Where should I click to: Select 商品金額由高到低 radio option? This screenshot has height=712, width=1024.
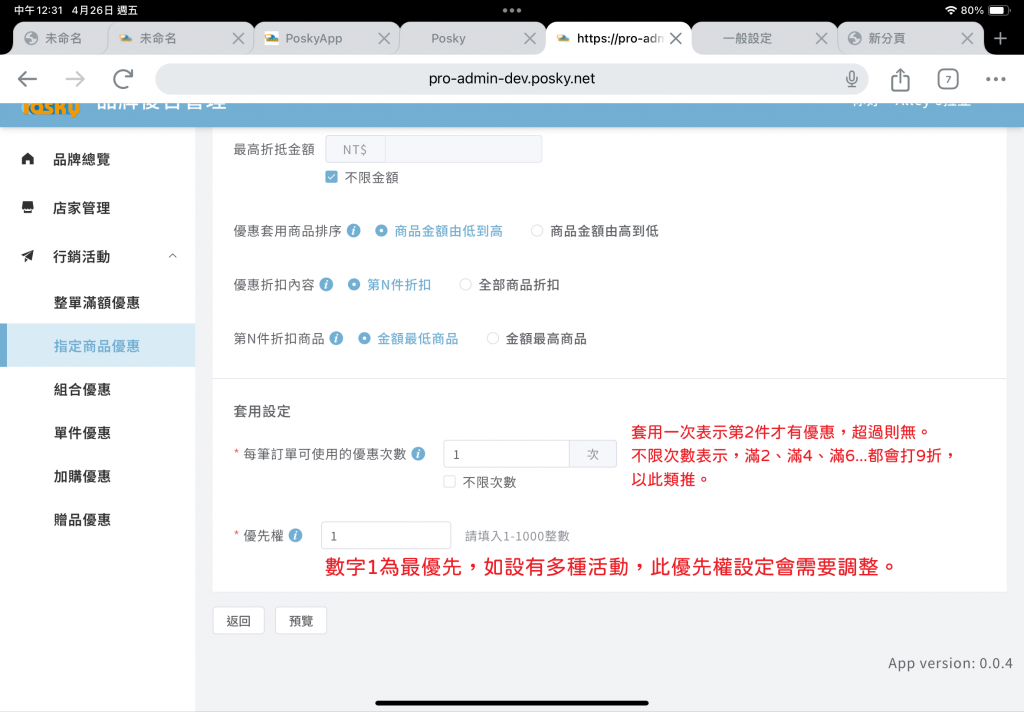coord(537,231)
